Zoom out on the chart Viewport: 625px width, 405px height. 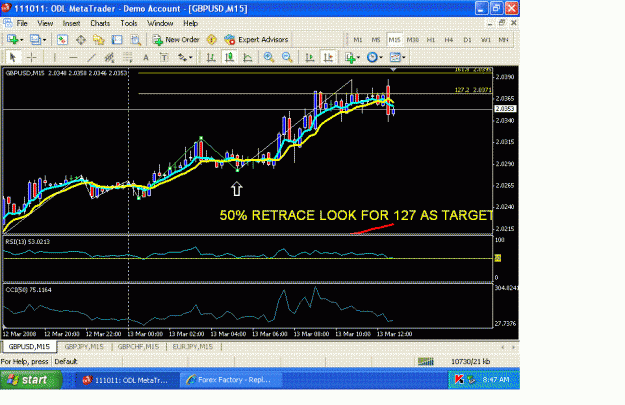pos(287,57)
